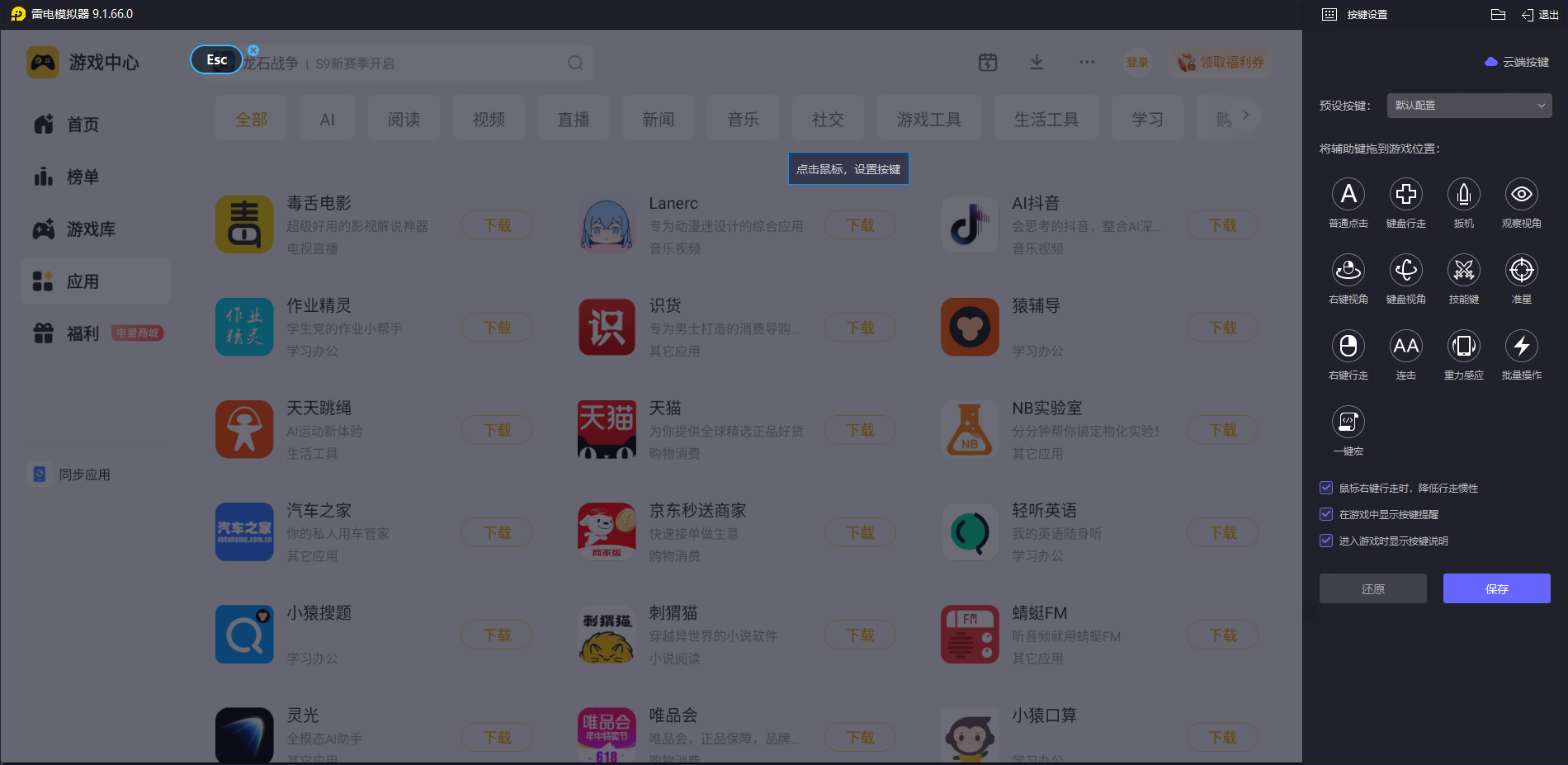
Task: Download the 毒舌电影 app
Action: (x=497, y=225)
